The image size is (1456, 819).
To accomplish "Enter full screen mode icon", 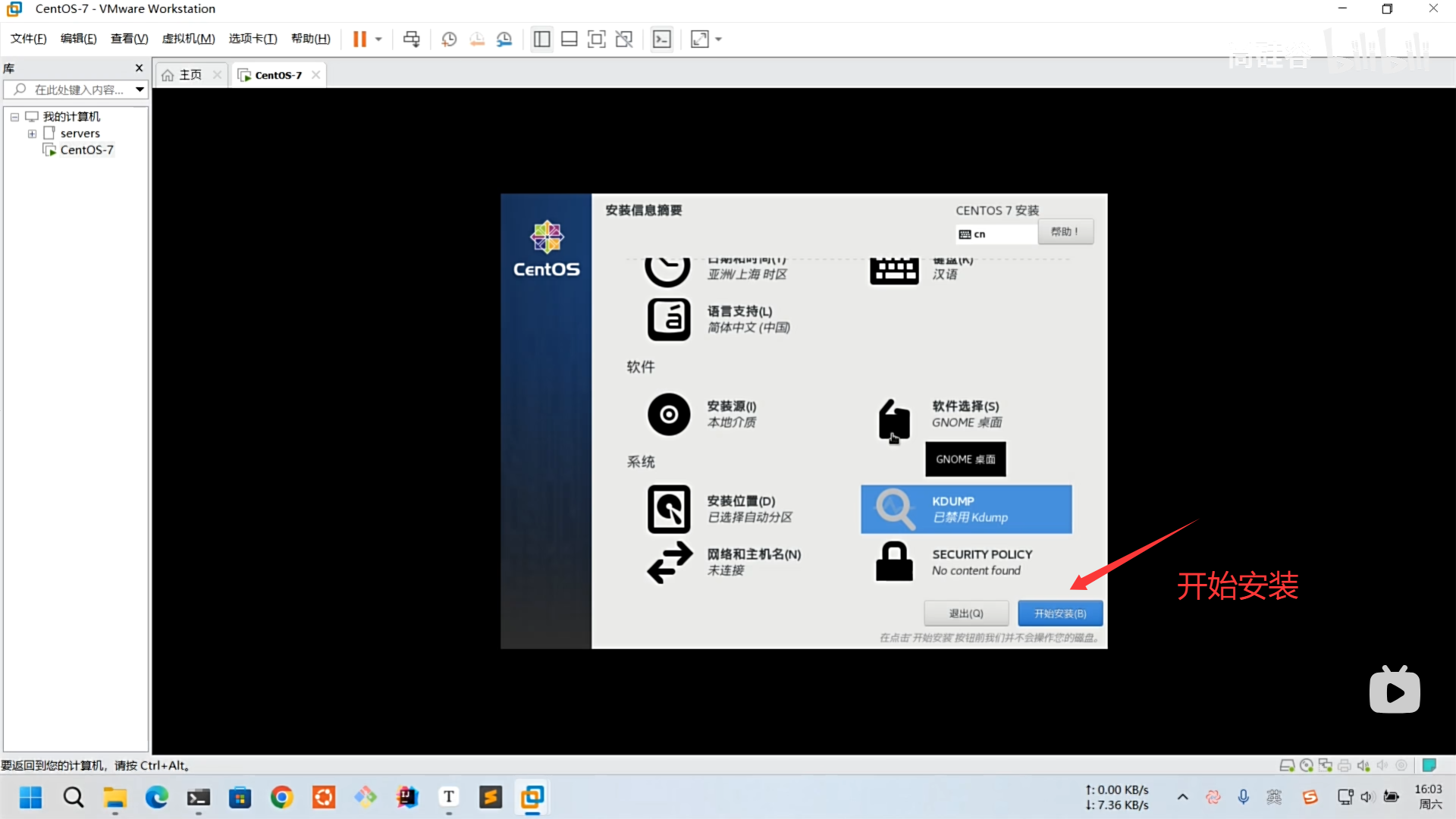I will tap(597, 39).
